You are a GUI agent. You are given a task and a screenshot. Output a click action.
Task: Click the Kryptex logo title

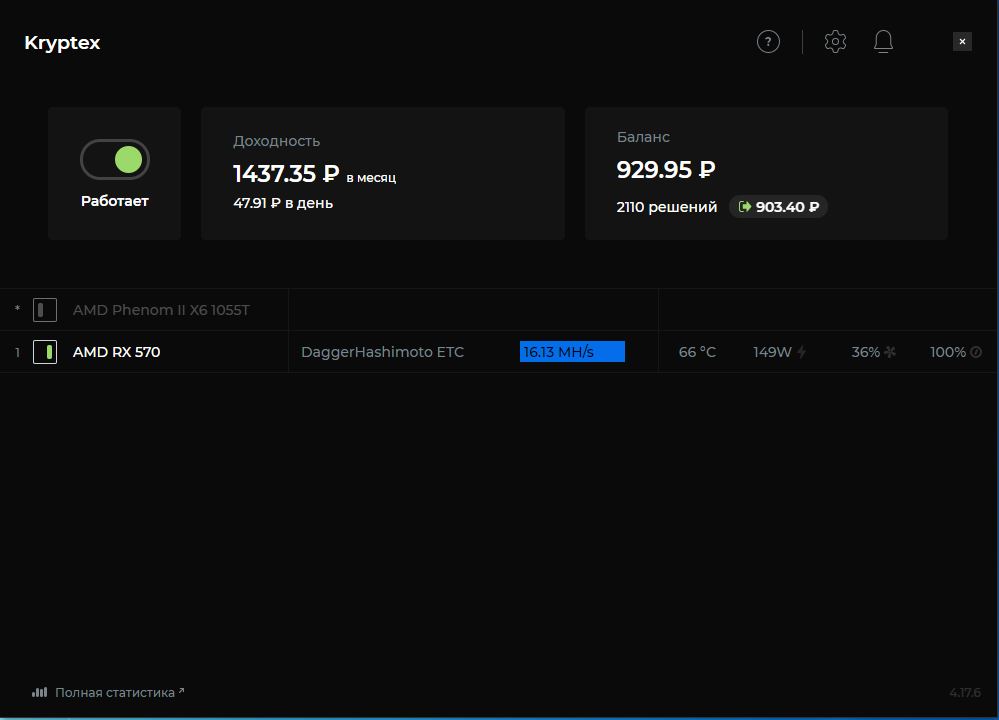point(62,43)
